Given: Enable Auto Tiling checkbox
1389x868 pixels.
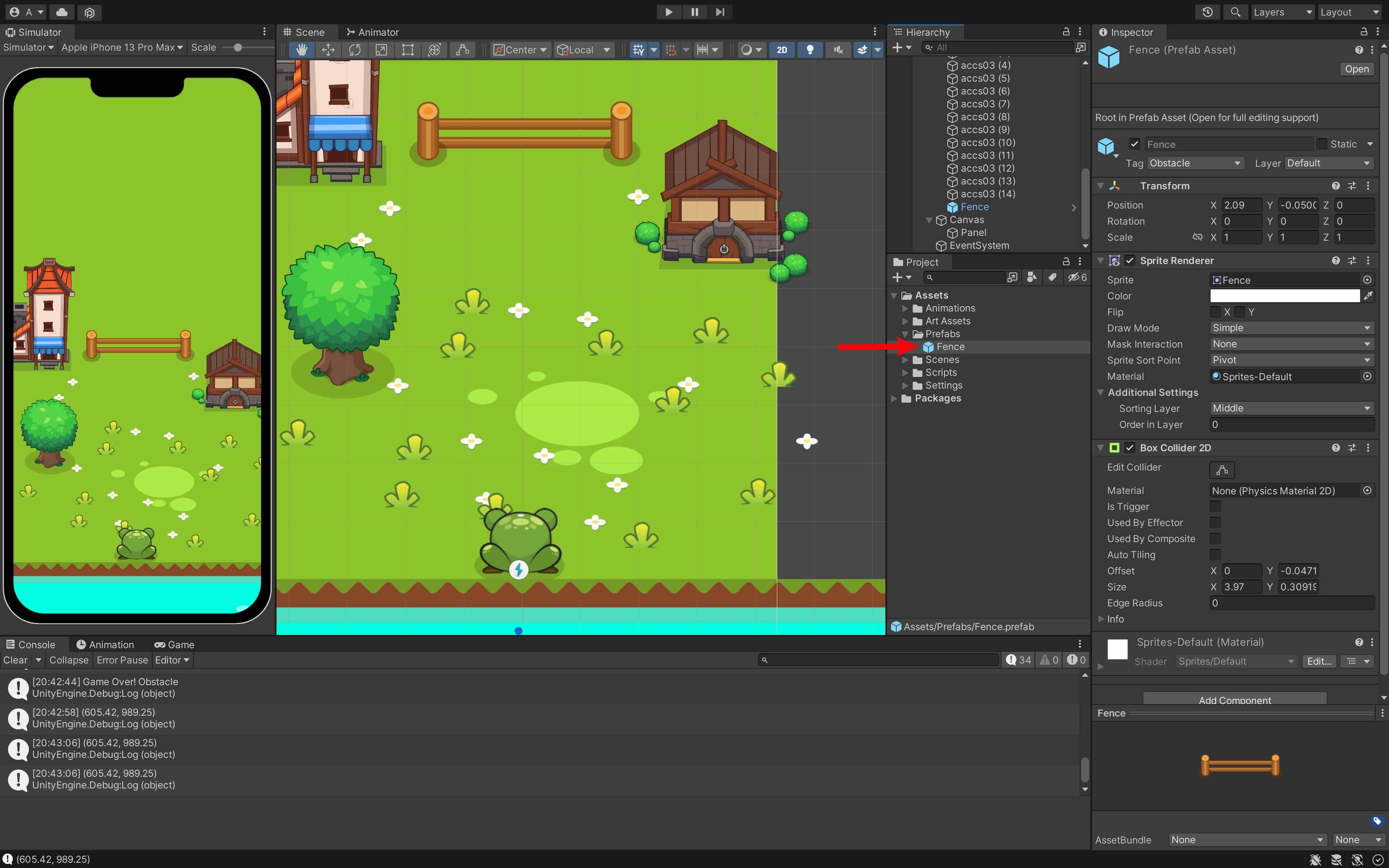Looking at the screenshot, I should 1215,555.
